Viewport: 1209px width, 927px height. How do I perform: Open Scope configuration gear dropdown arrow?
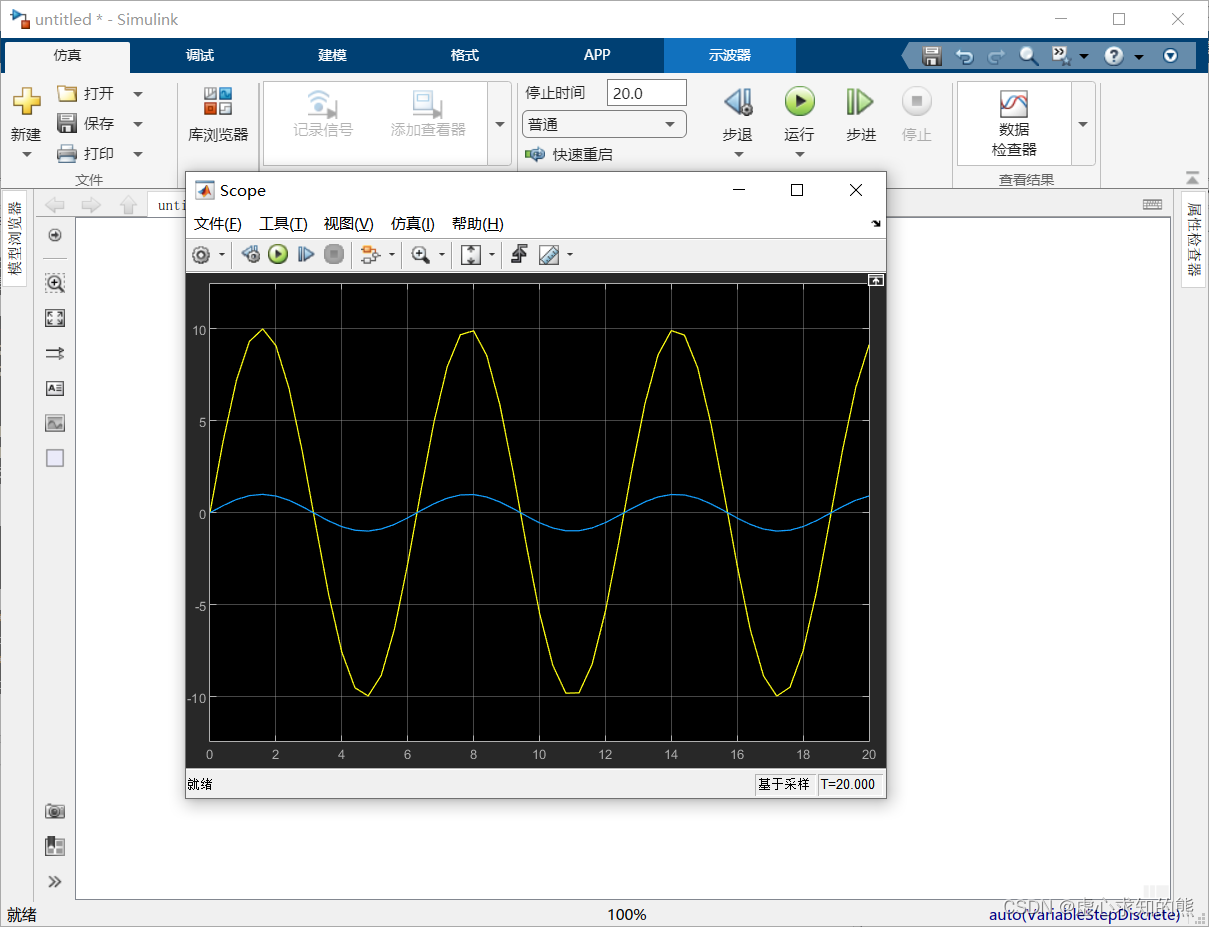[222, 255]
